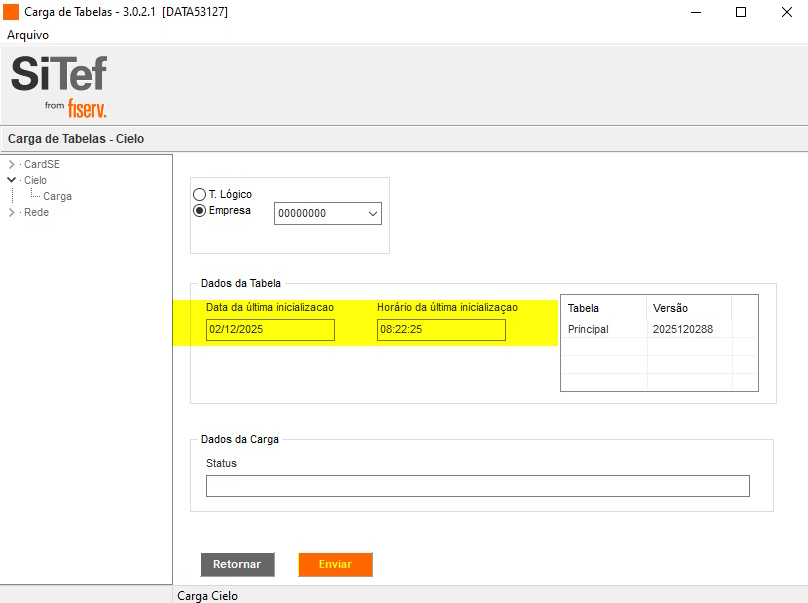Select the T. Lógico radio button
Viewport: 808px width, 603px height.
pos(199,194)
